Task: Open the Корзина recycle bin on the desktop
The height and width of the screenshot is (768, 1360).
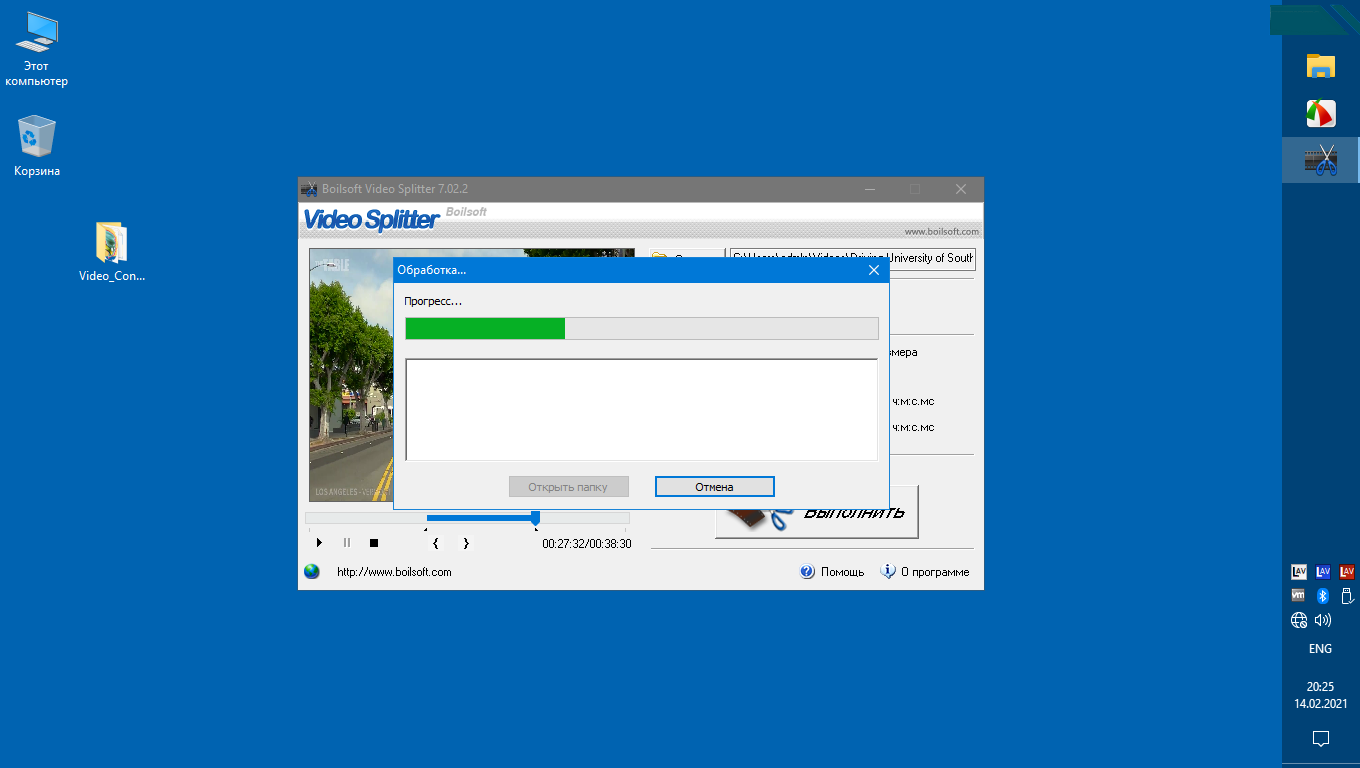Action: pos(37,146)
